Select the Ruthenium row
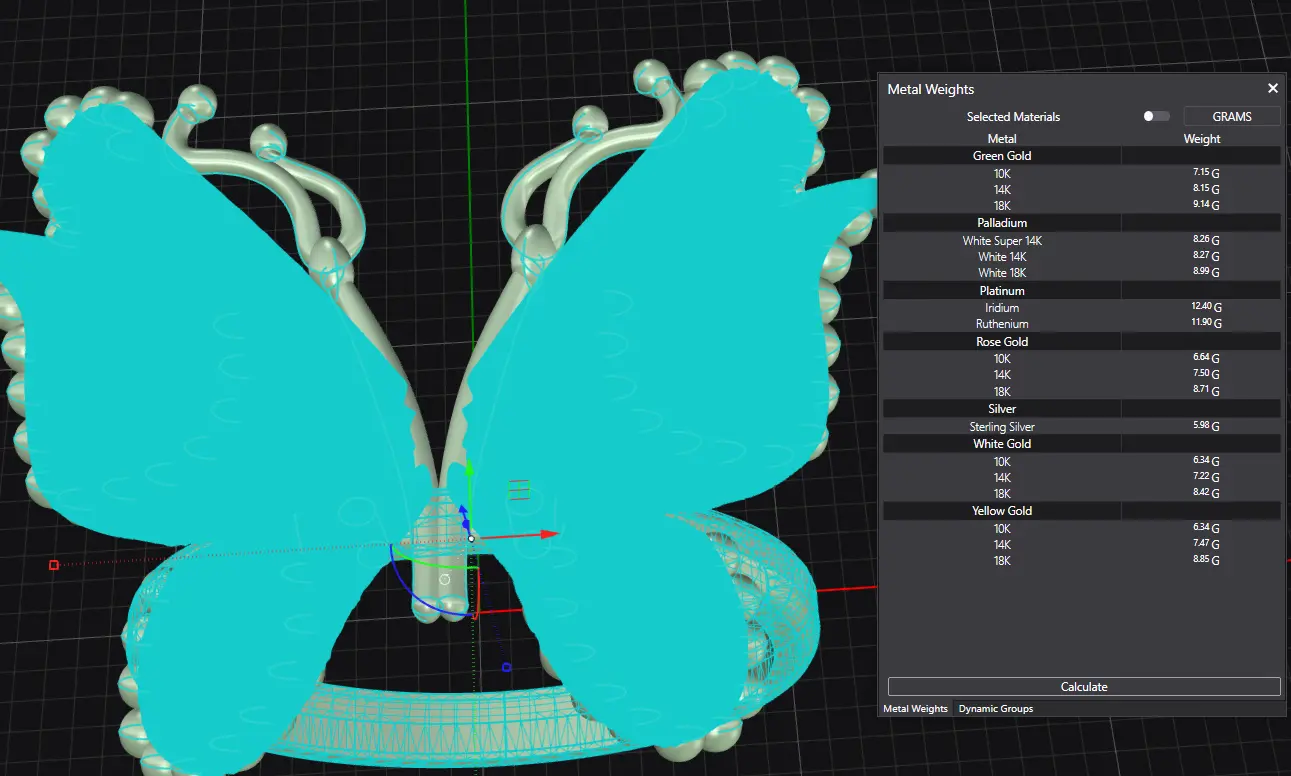This screenshot has height=776, width=1291. point(1082,324)
